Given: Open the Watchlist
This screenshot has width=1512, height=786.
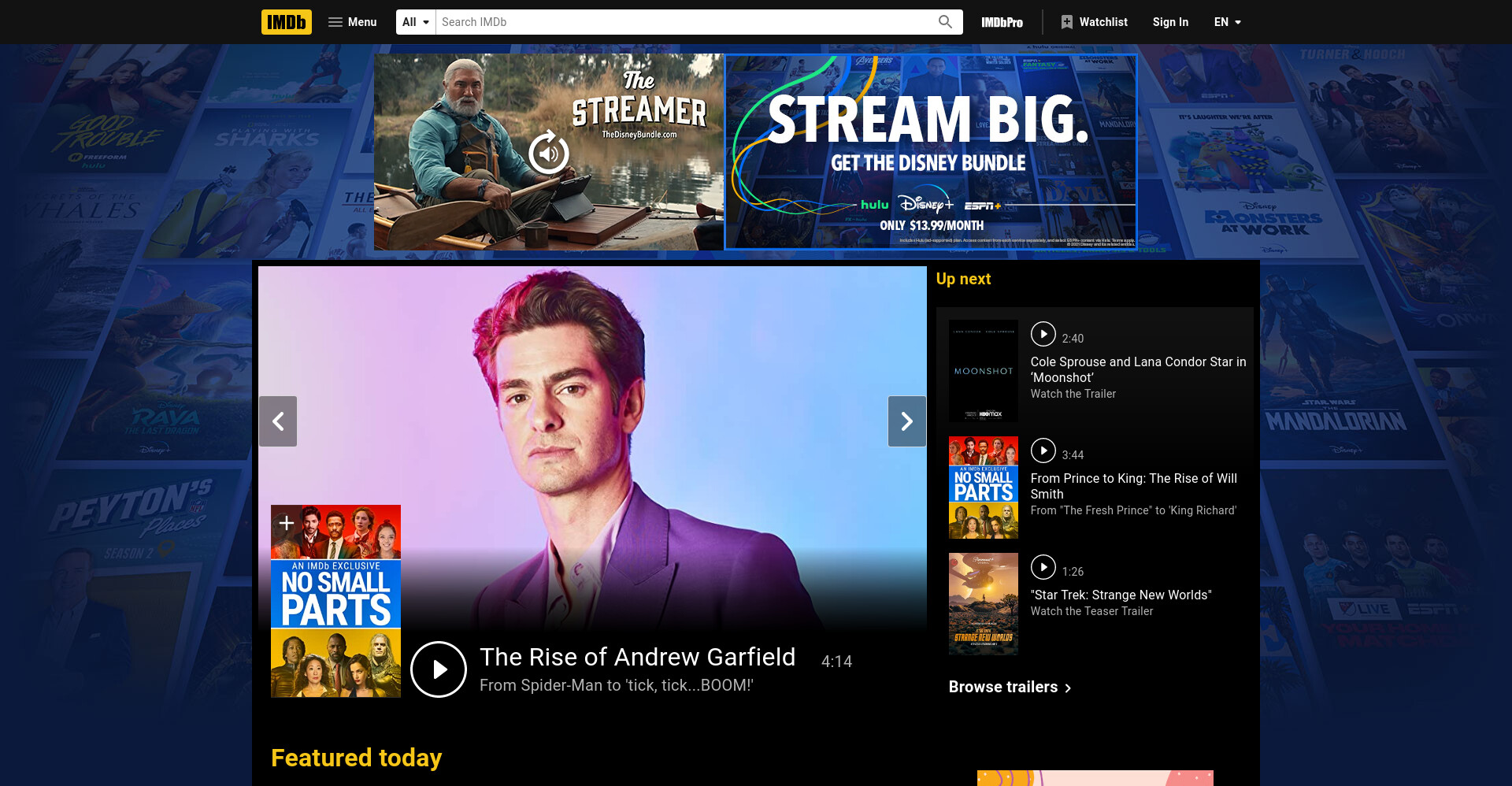Looking at the screenshot, I should point(1094,22).
